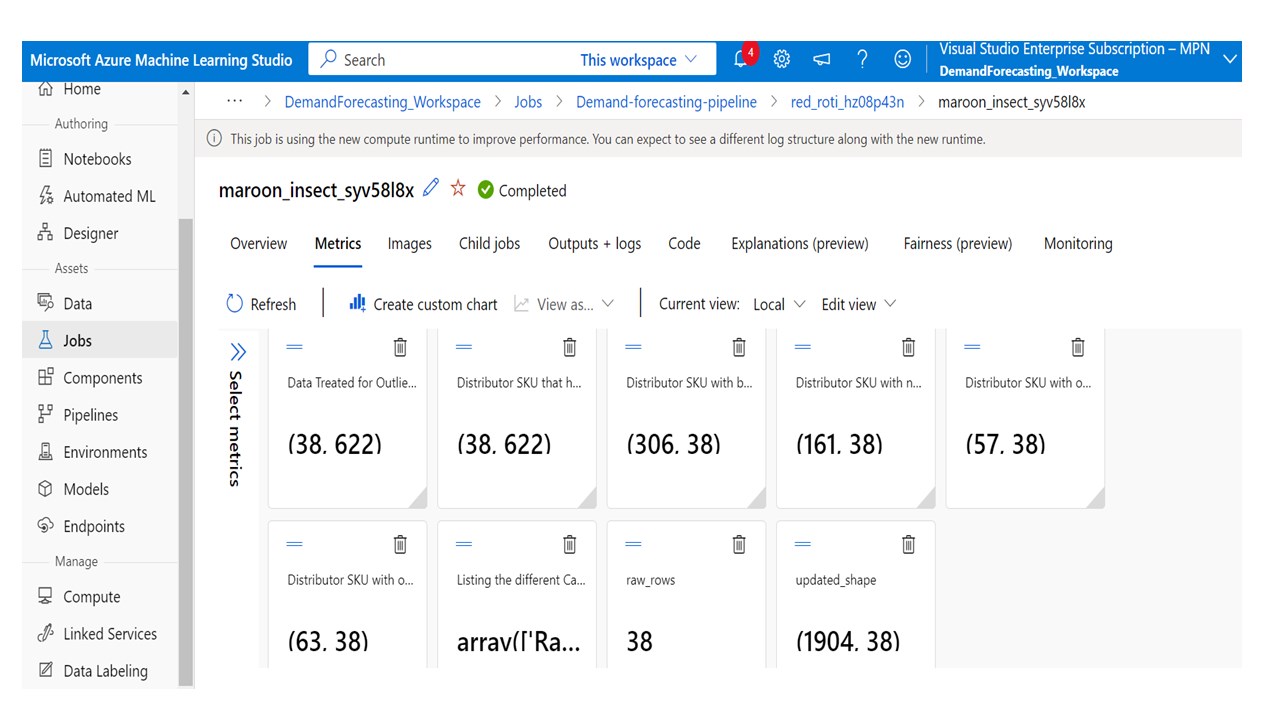
Task: Star the maroon_insect_syv58l8x job as favorite
Action: (x=458, y=188)
